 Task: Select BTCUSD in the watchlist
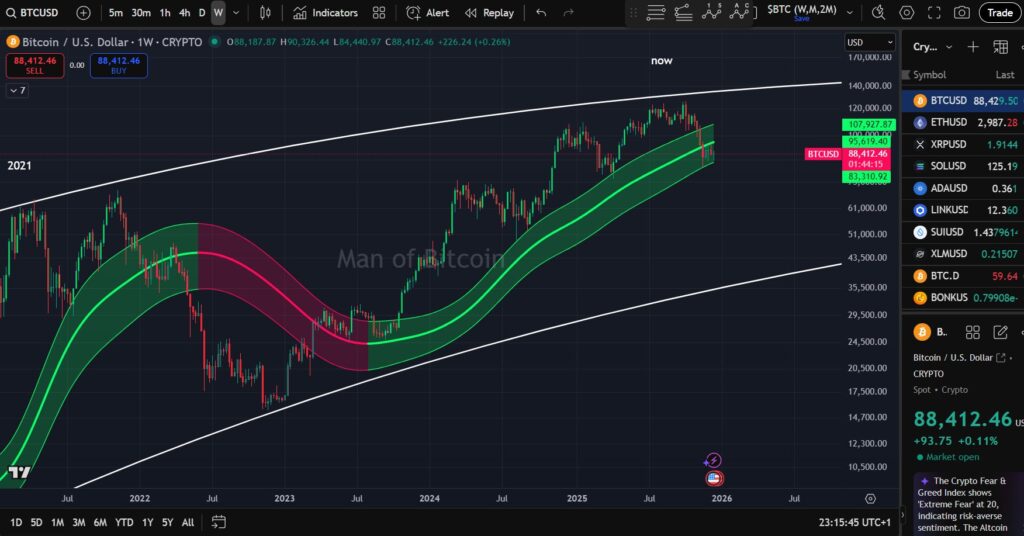click(963, 101)
